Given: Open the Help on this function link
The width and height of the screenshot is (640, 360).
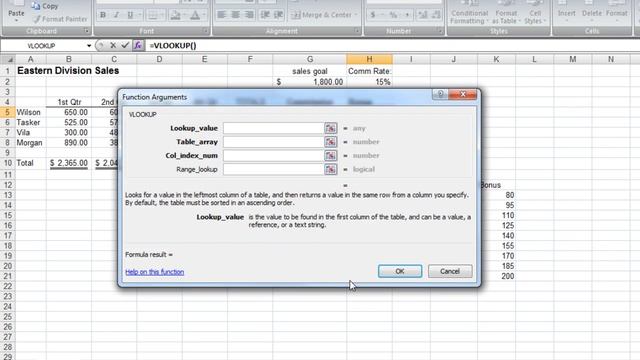Looking at the screenshot, I should point(154,272).
